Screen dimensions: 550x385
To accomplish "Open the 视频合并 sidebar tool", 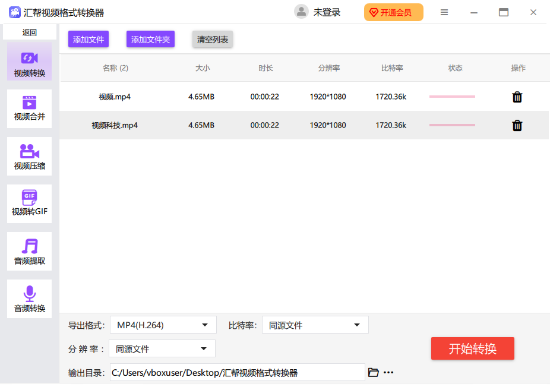I will [x=29, y=108].
